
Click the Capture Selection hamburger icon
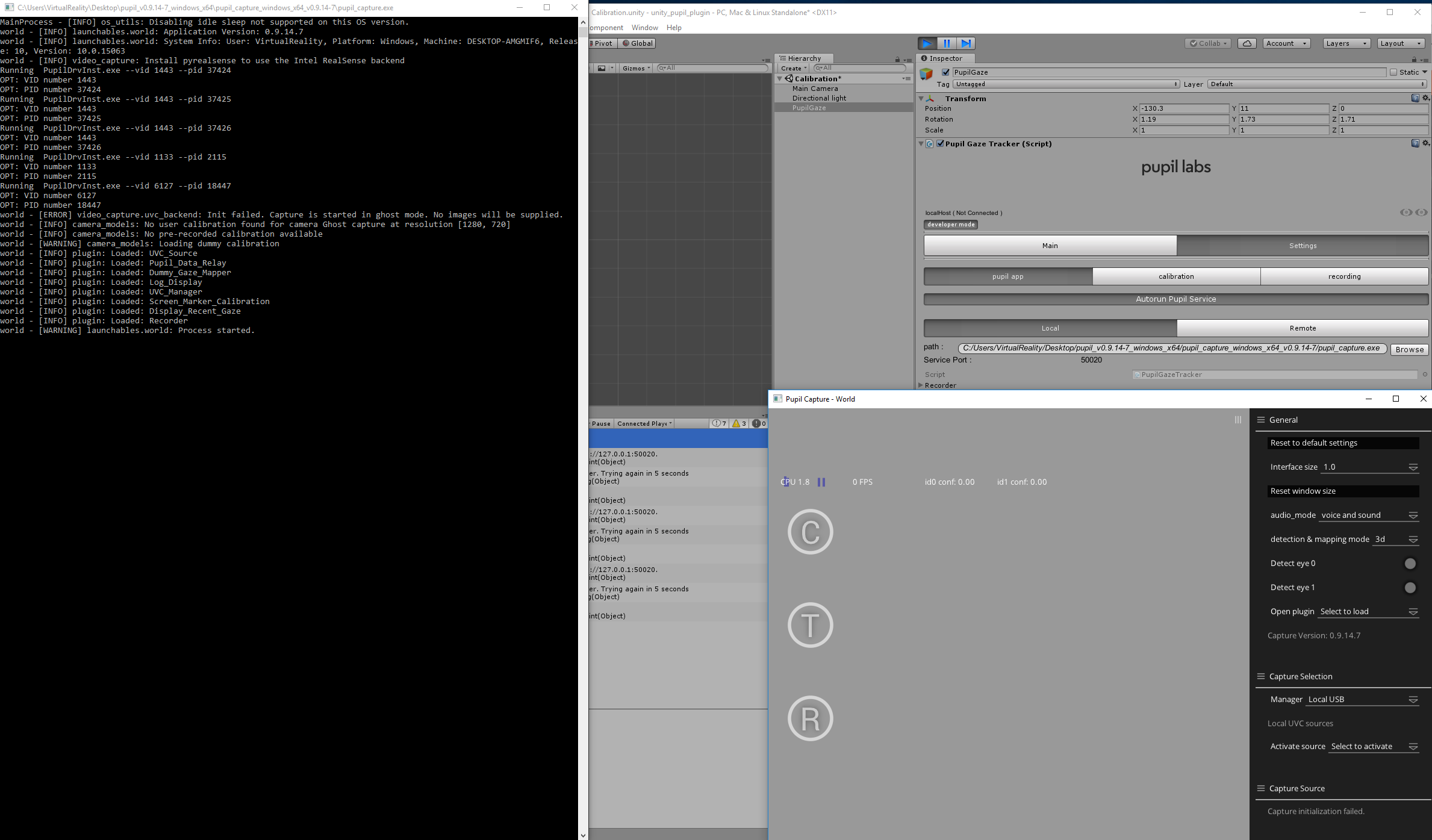pyautogui.click(x=1260, y=676)
